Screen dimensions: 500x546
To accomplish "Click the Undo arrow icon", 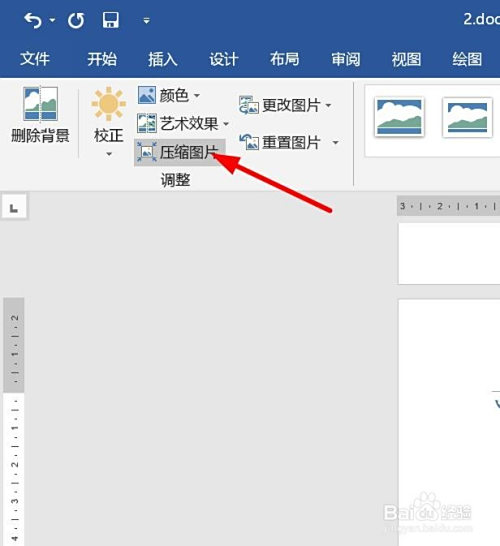I will 33,21.
